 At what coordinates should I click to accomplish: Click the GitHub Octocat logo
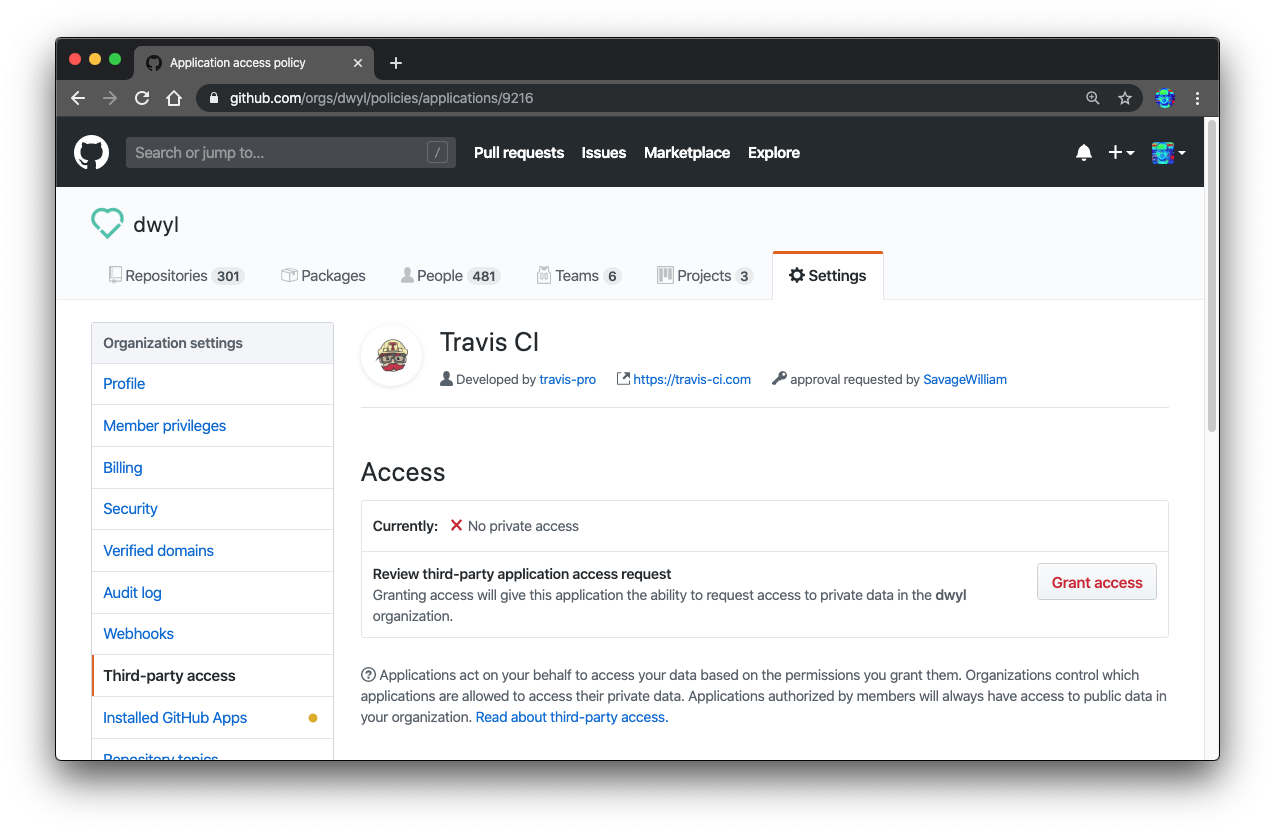(91, 152)
